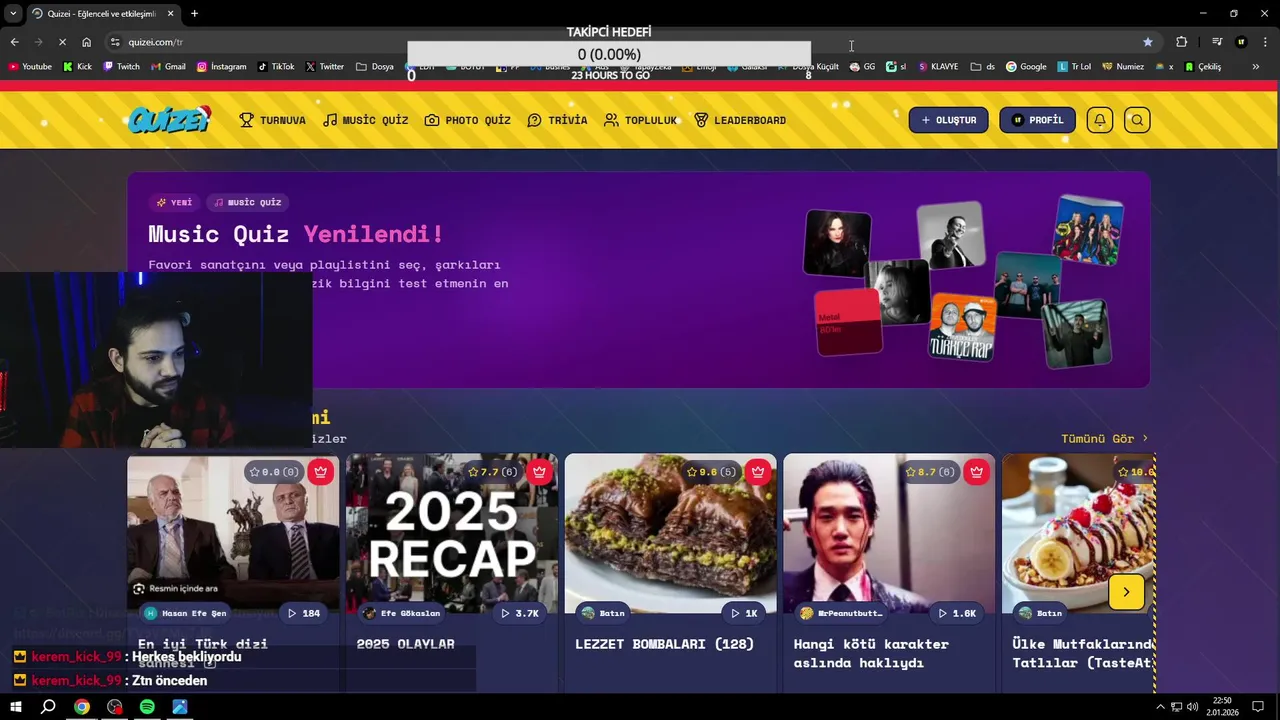Open author Efe Gökaslan profile
Screen dimensions: 1280x720
click(402, 613)
